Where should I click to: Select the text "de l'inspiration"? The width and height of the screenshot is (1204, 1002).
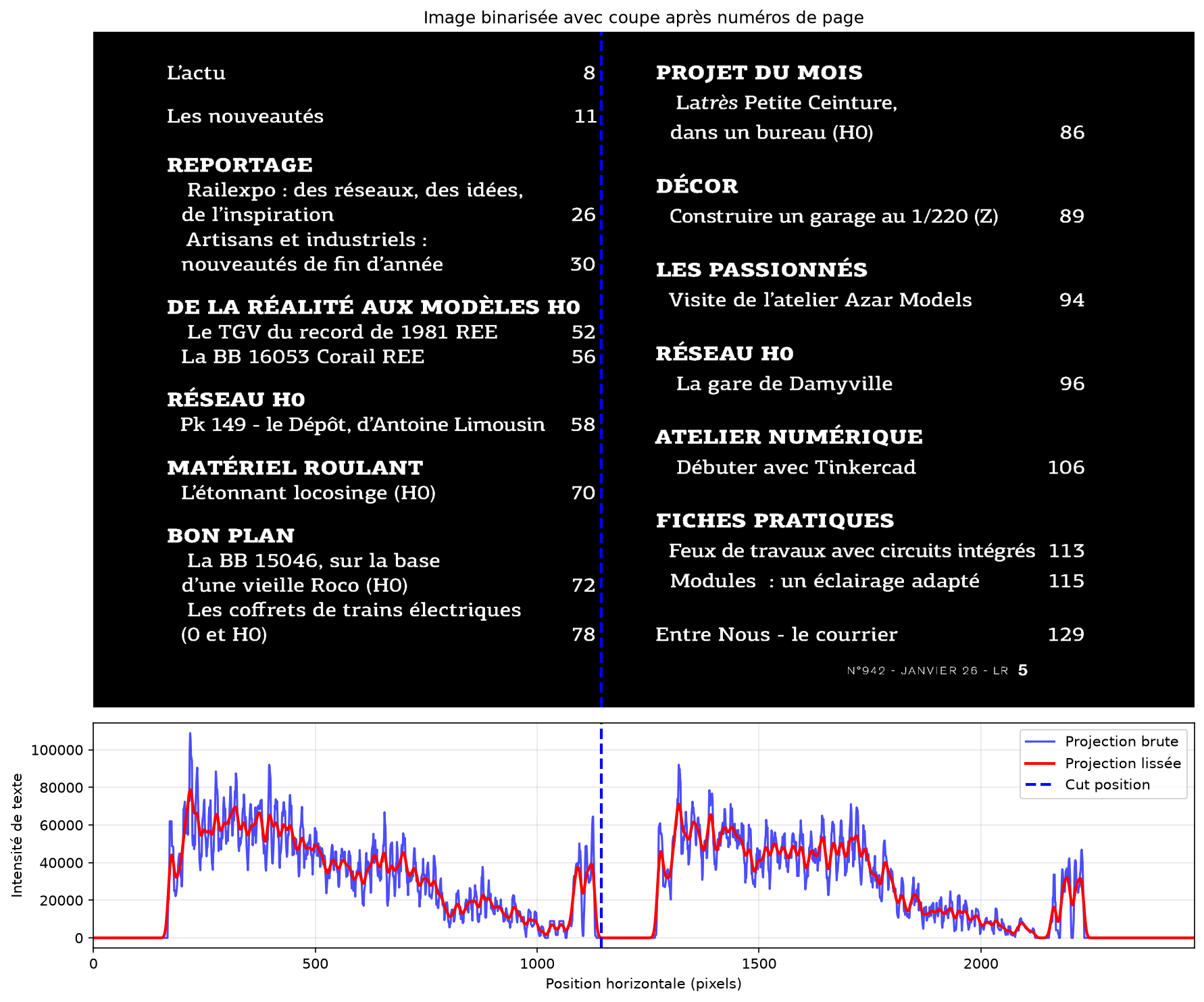pos(257,215)
